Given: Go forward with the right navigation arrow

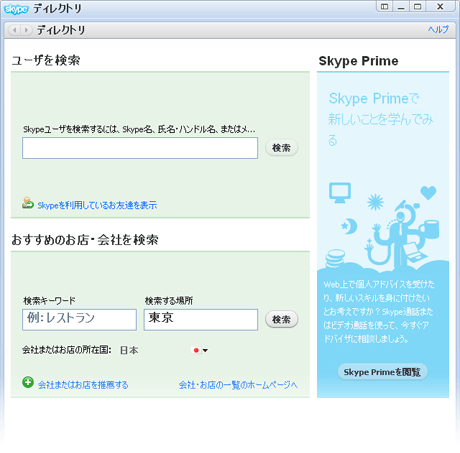Looking at the screenshot, I should point(26,30).
